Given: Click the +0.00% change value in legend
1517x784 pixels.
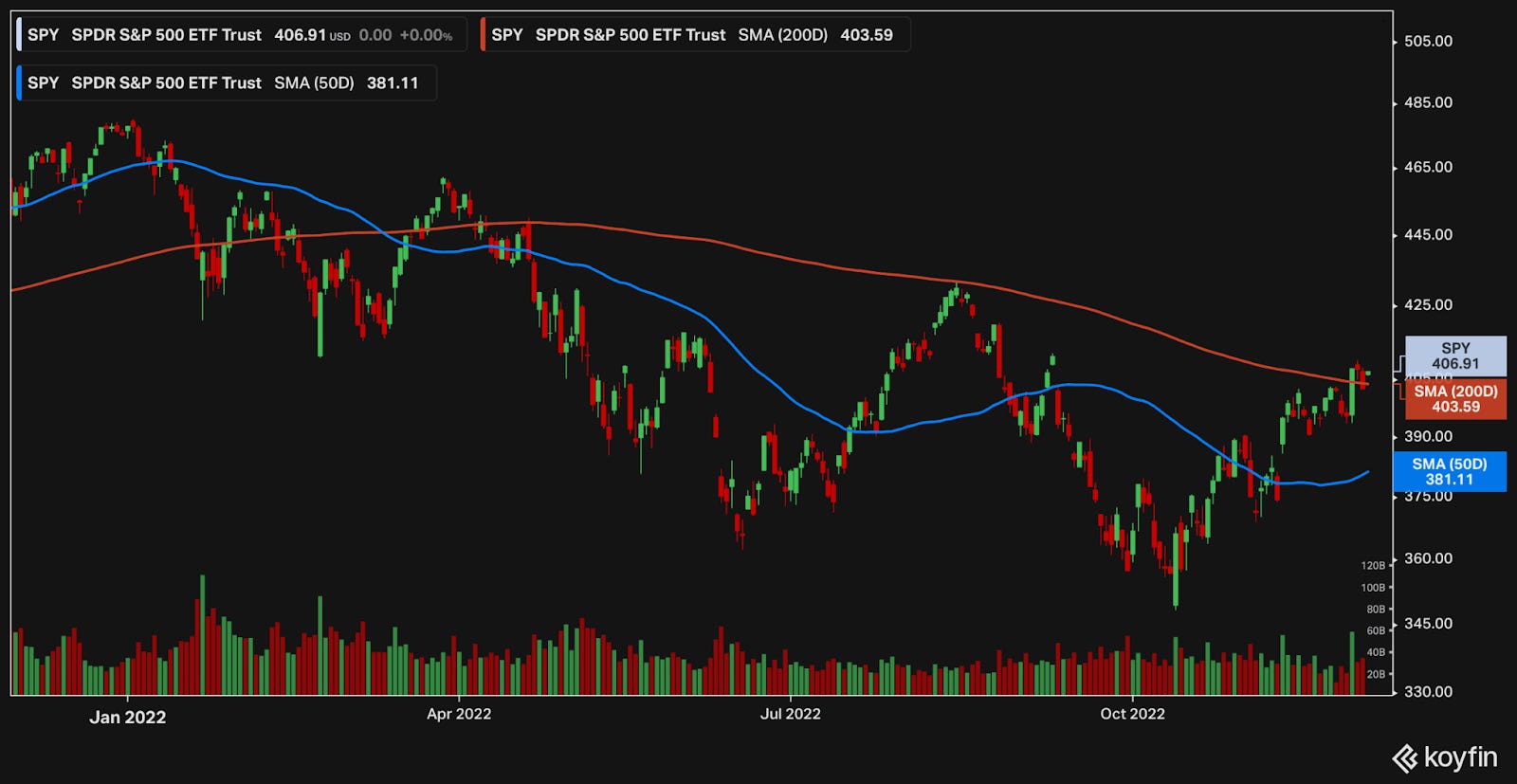Looking at the screenshot, I should (426, 35).
